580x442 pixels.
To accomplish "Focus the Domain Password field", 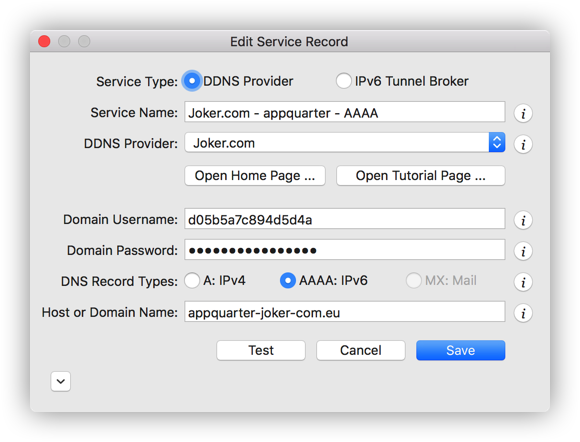I will pyautogui.click(x=345, y=250).
